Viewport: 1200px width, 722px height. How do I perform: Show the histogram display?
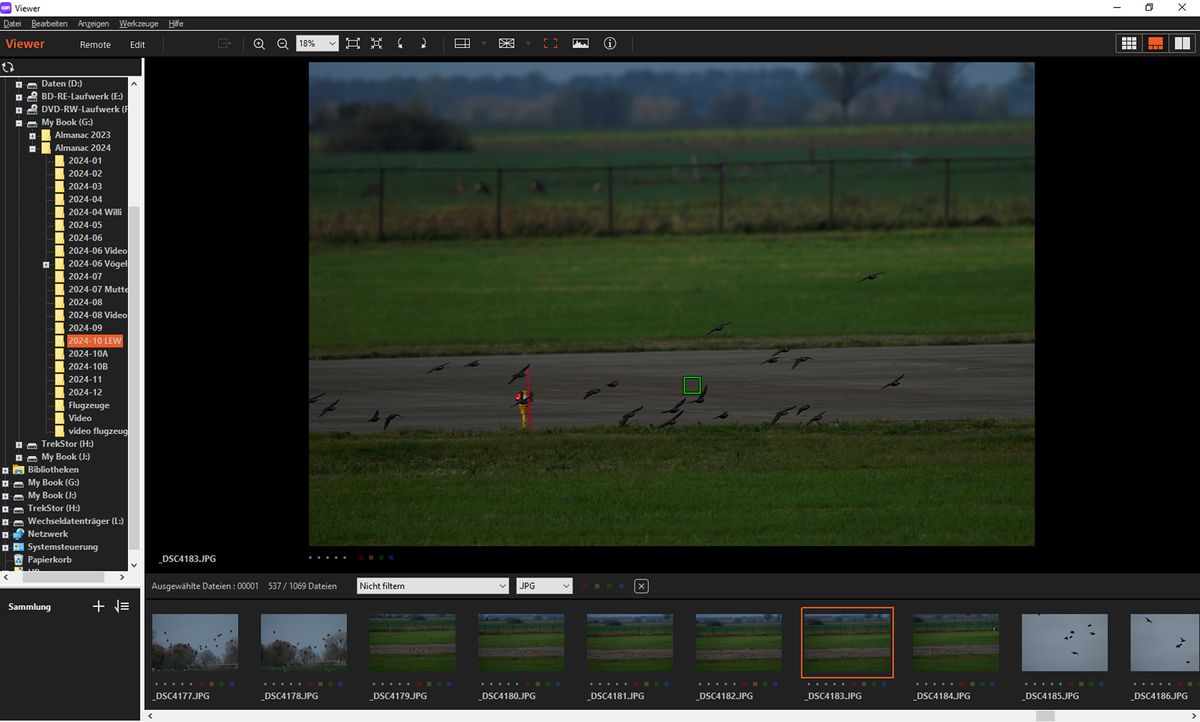(580, 44)
